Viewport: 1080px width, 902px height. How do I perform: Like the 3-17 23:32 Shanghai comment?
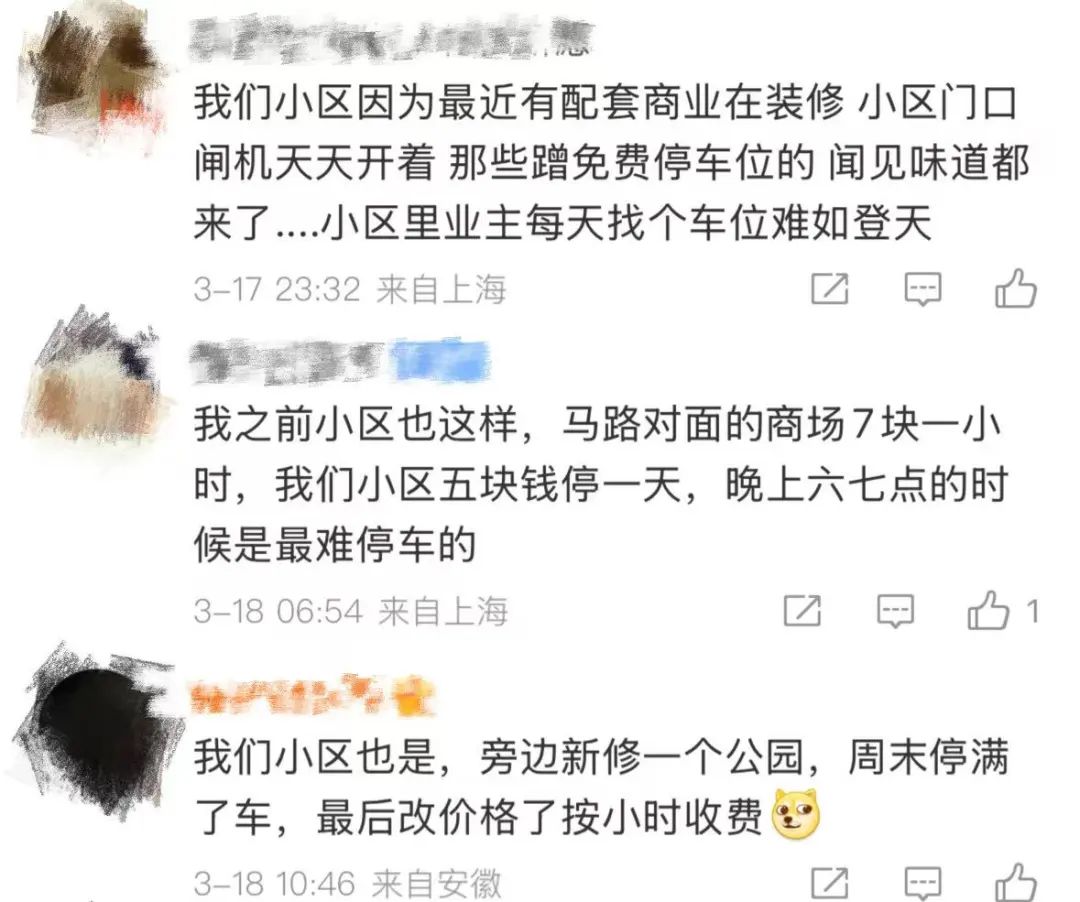click(1016, 287)
